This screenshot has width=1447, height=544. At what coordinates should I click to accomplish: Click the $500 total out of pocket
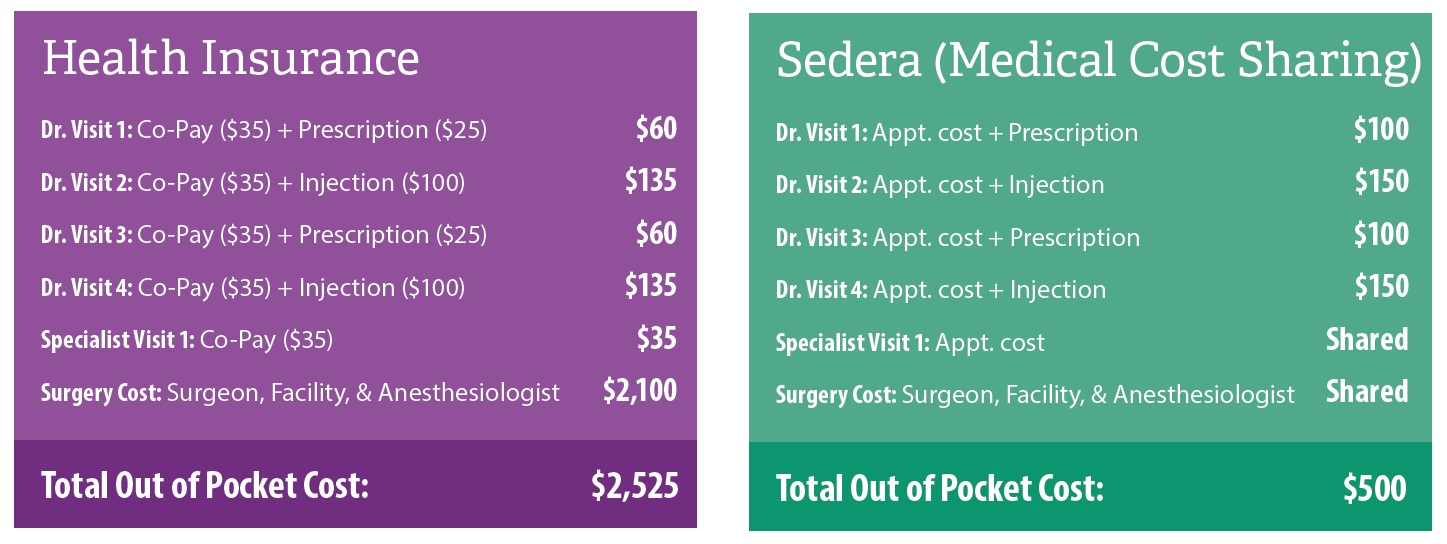coord(1375,488)
